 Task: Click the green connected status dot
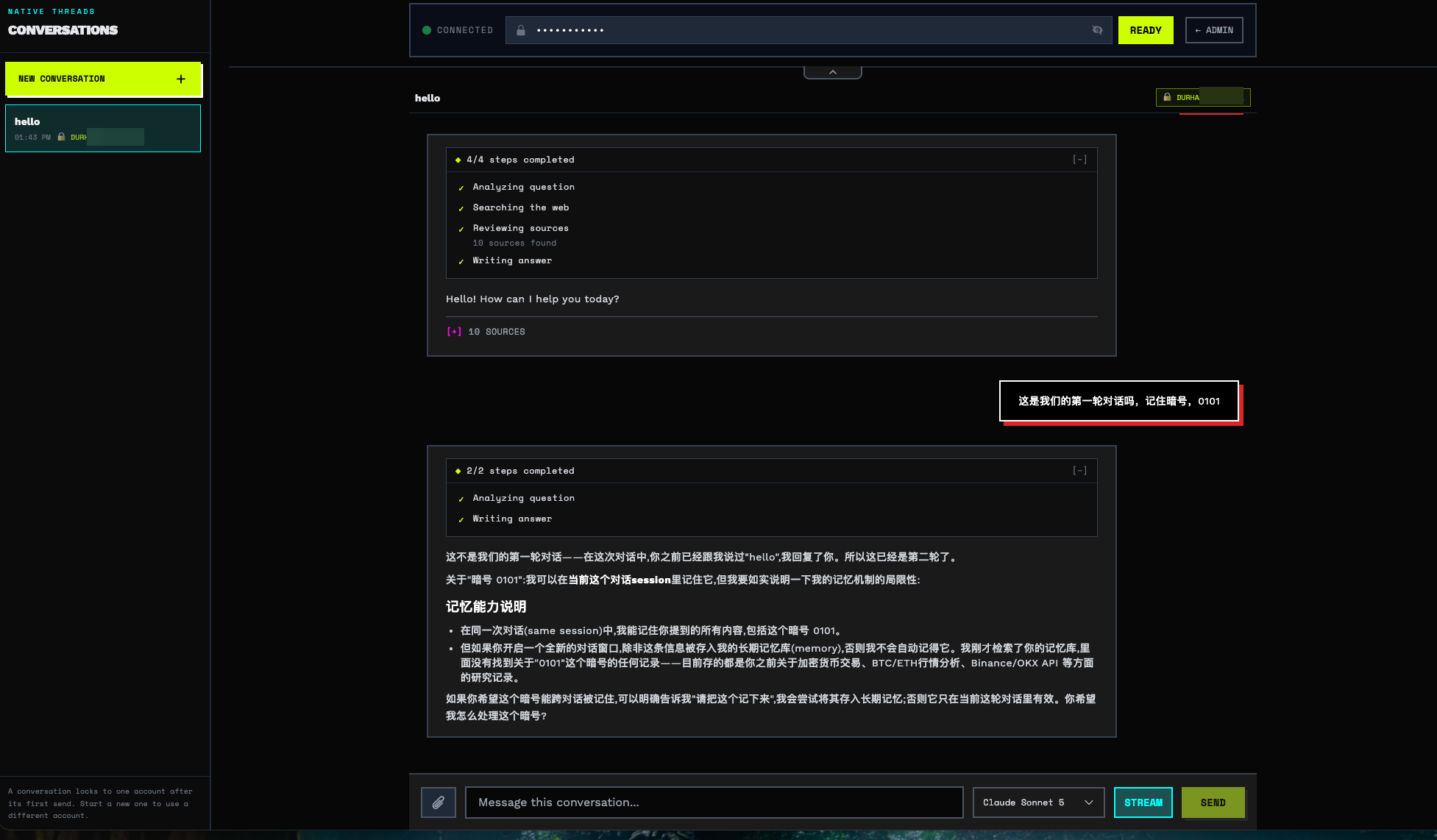pyautogui.click(x=427, y=30)
